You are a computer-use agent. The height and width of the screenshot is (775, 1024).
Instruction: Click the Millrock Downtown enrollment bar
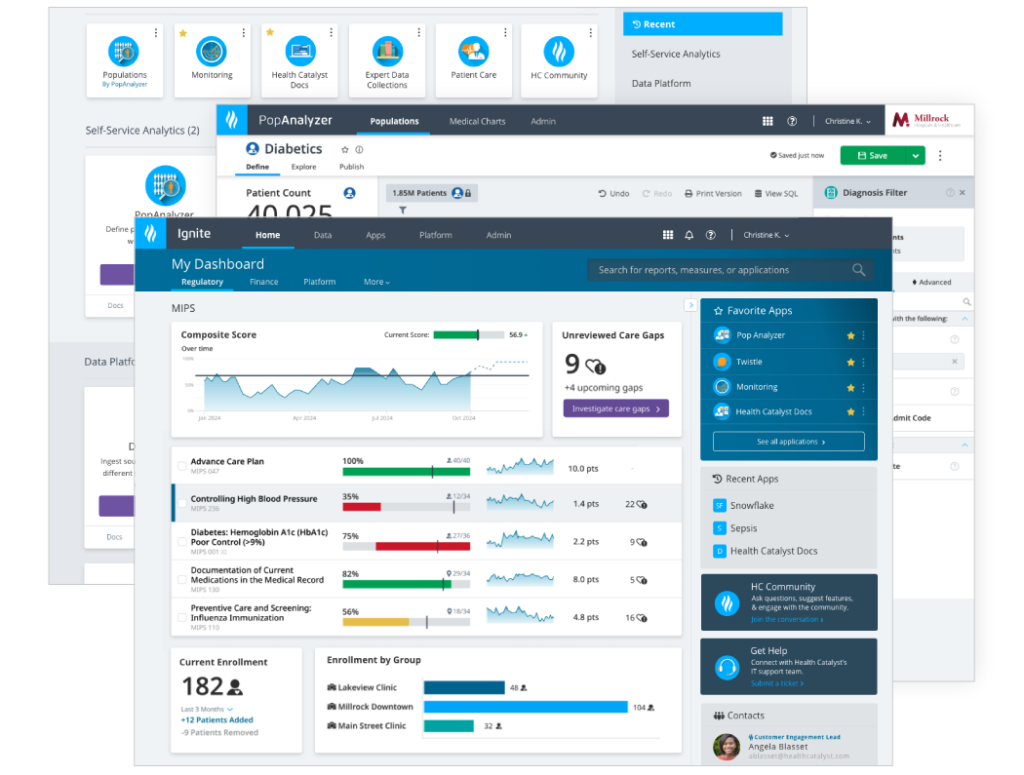526,706
